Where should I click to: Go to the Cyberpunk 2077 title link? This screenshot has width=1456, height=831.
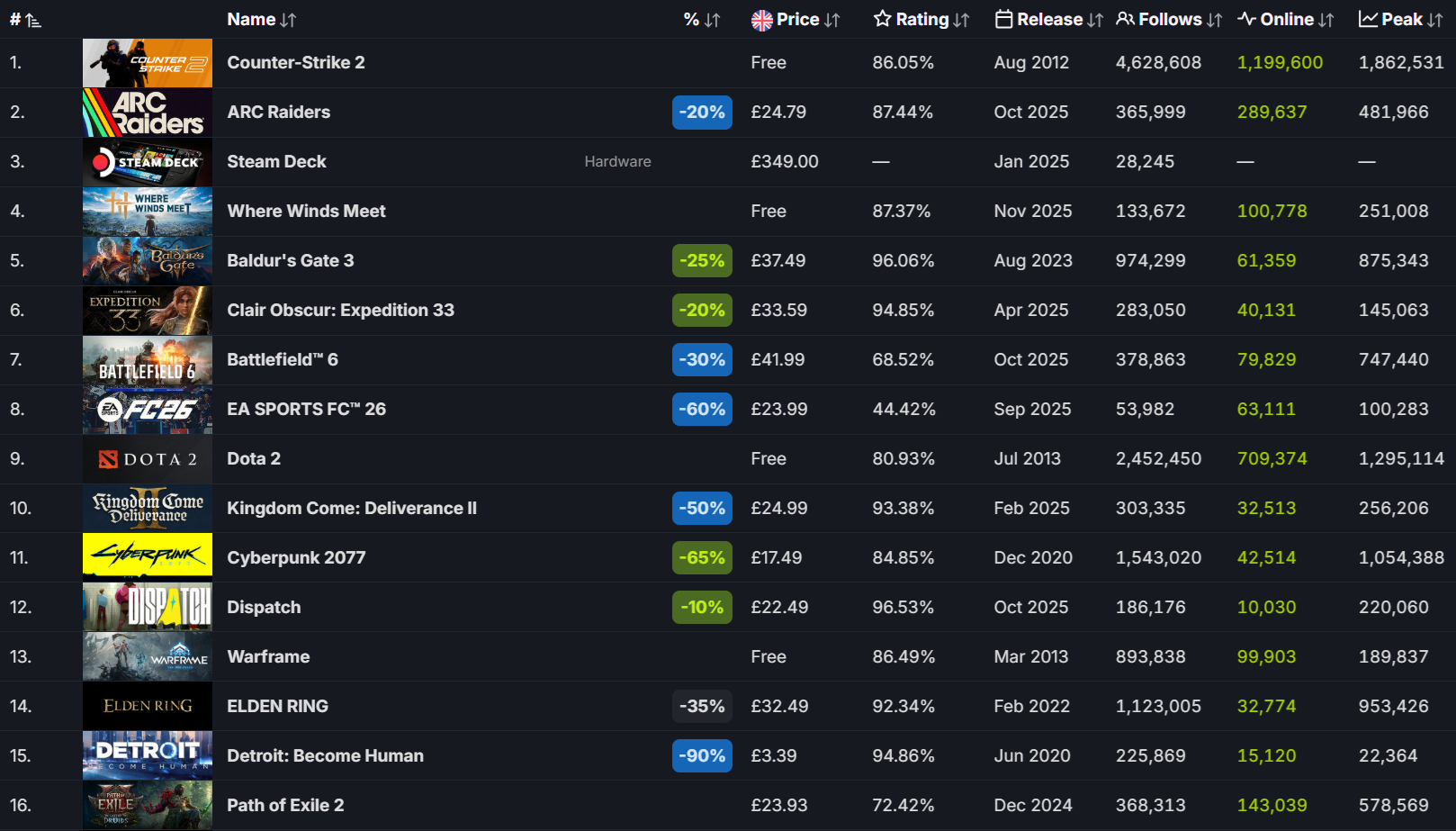tap(296, 557)
